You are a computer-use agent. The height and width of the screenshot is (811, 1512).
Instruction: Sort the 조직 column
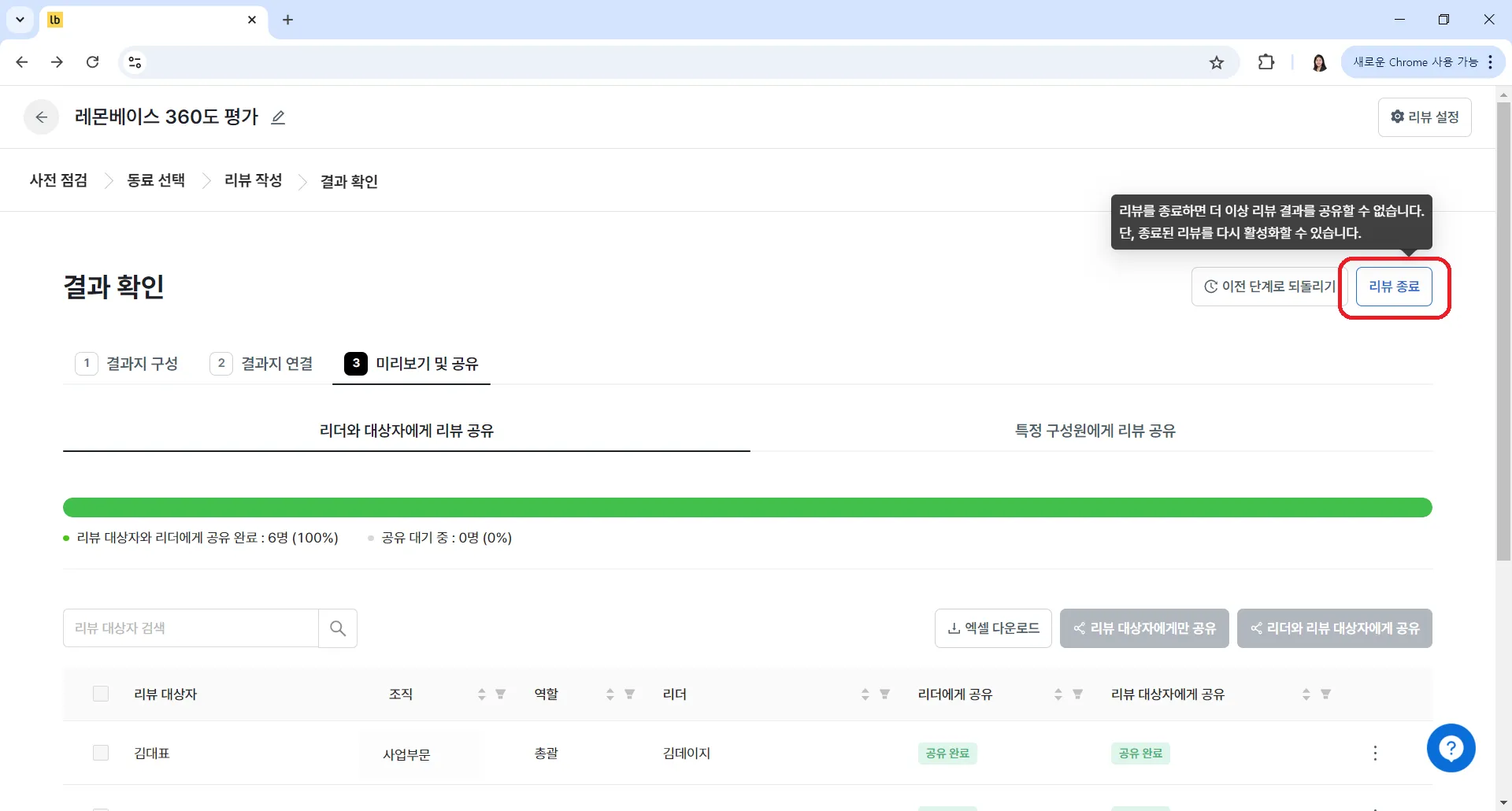[x=481, y=694]
